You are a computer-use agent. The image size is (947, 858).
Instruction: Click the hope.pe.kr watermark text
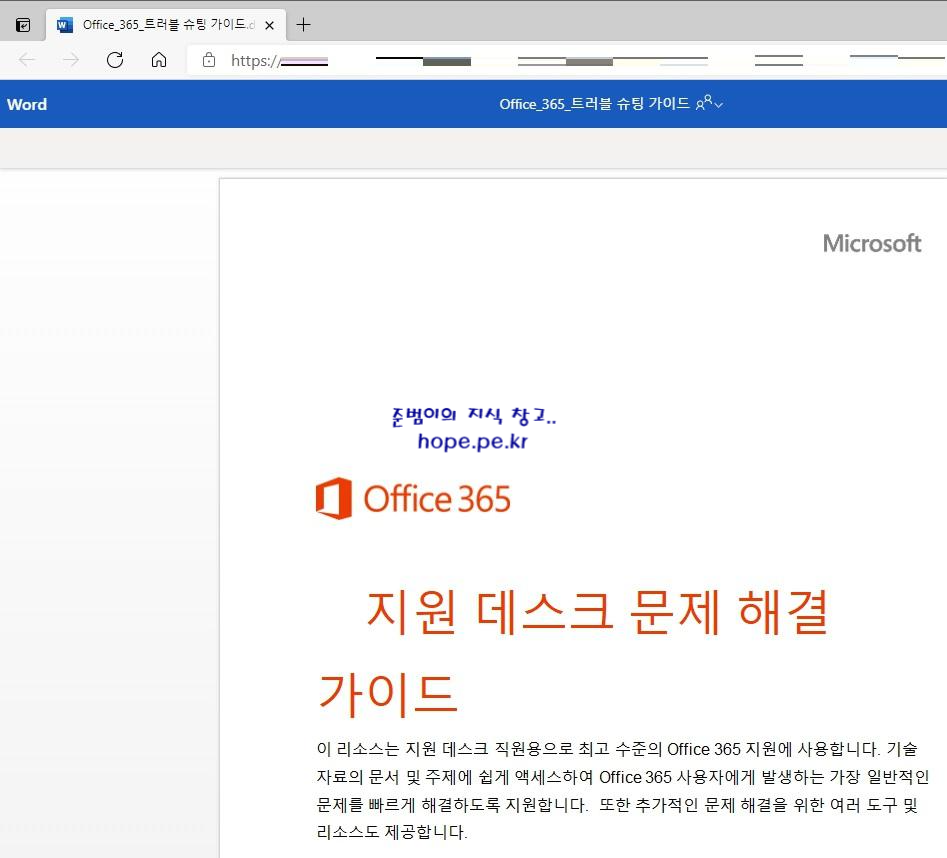coord(472,441)
